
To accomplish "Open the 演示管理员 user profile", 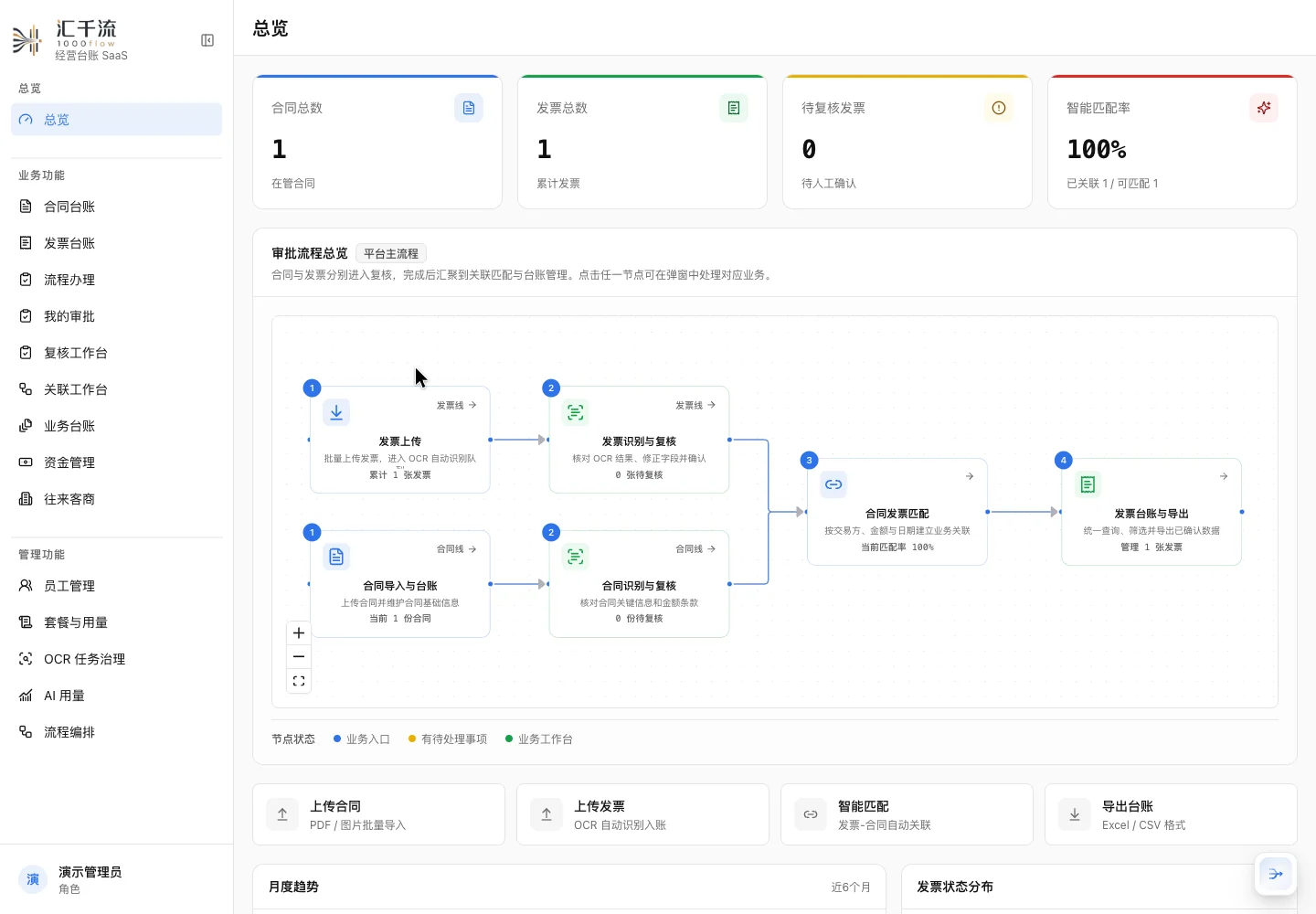I will pos(116,879).
